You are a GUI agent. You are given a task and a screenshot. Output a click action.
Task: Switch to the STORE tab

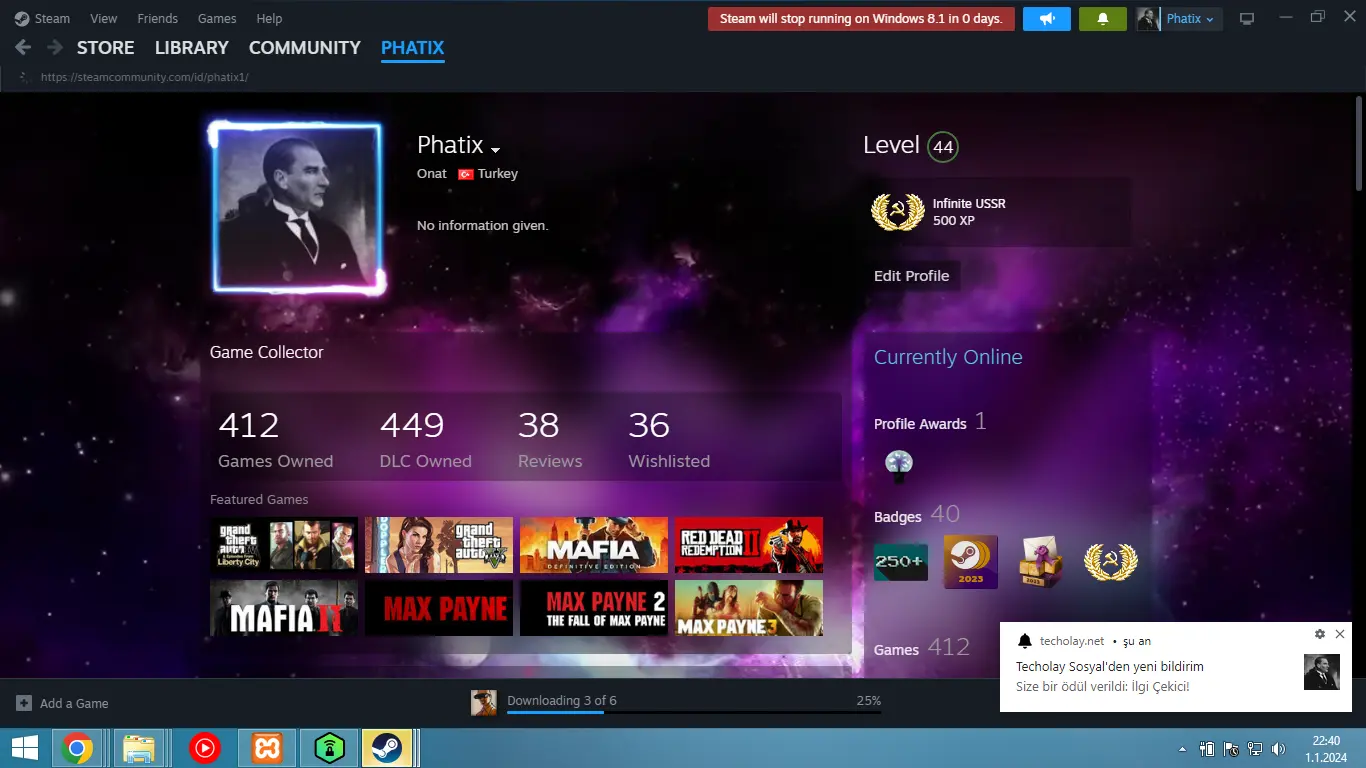[105, 47]
